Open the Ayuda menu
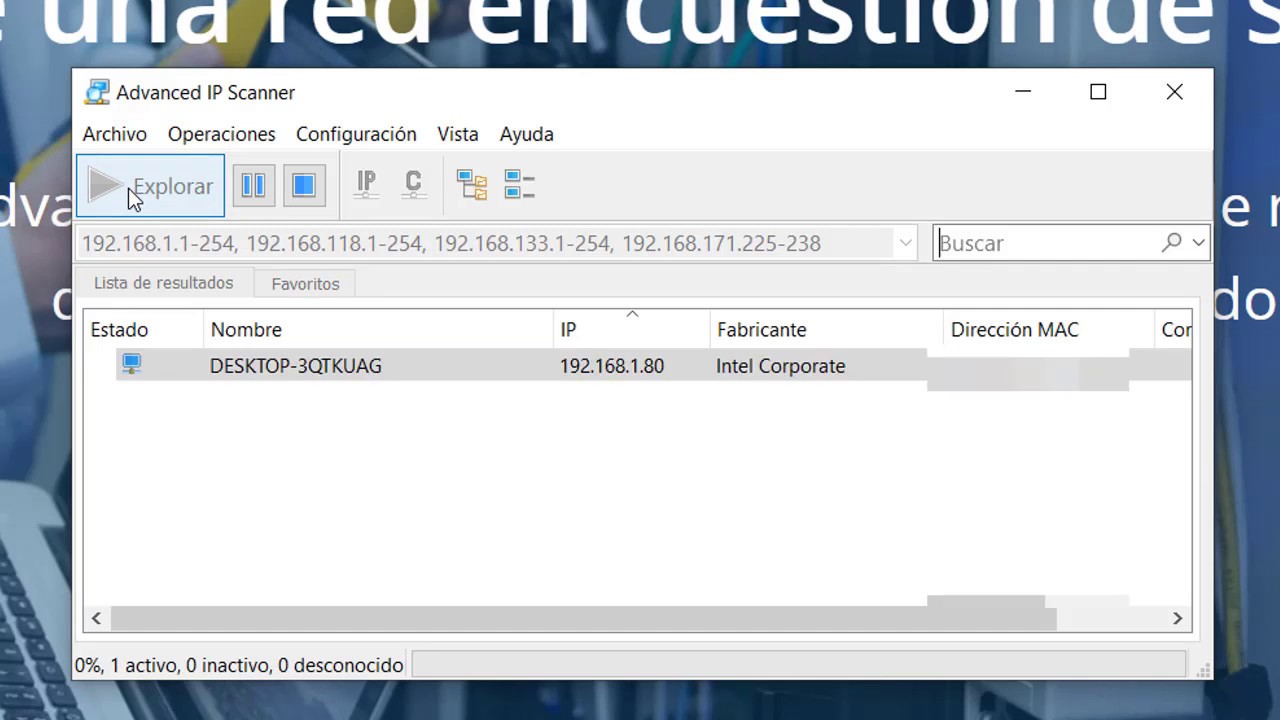The image size is (1280, 720). point(527,134)
